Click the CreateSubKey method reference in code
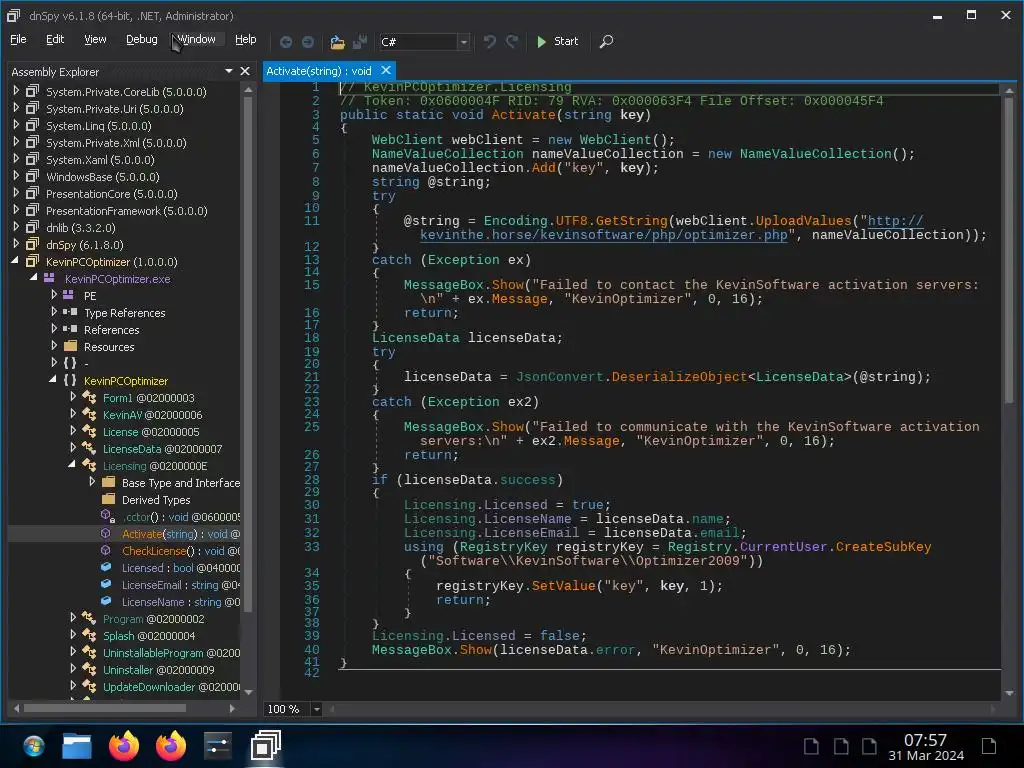This screenshot has height=768, width=1024. pyautogui.click(x=883, y=547)
